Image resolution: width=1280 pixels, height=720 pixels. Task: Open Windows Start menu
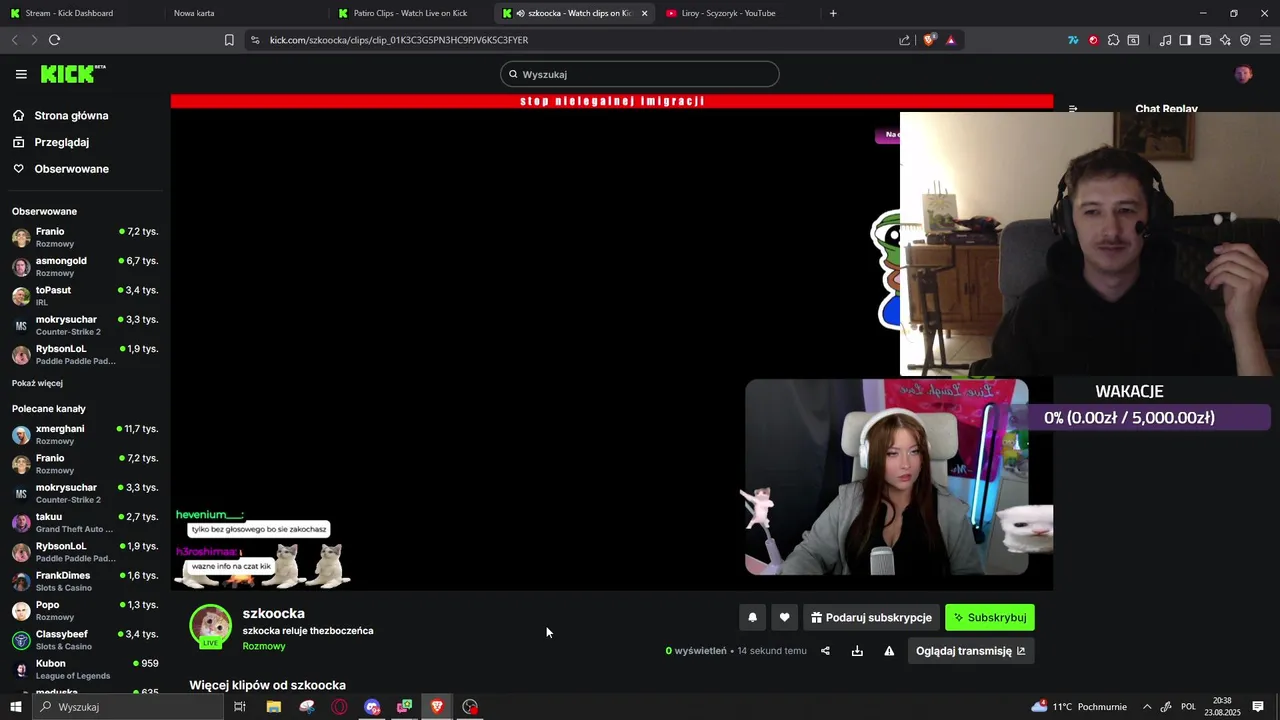15,707
